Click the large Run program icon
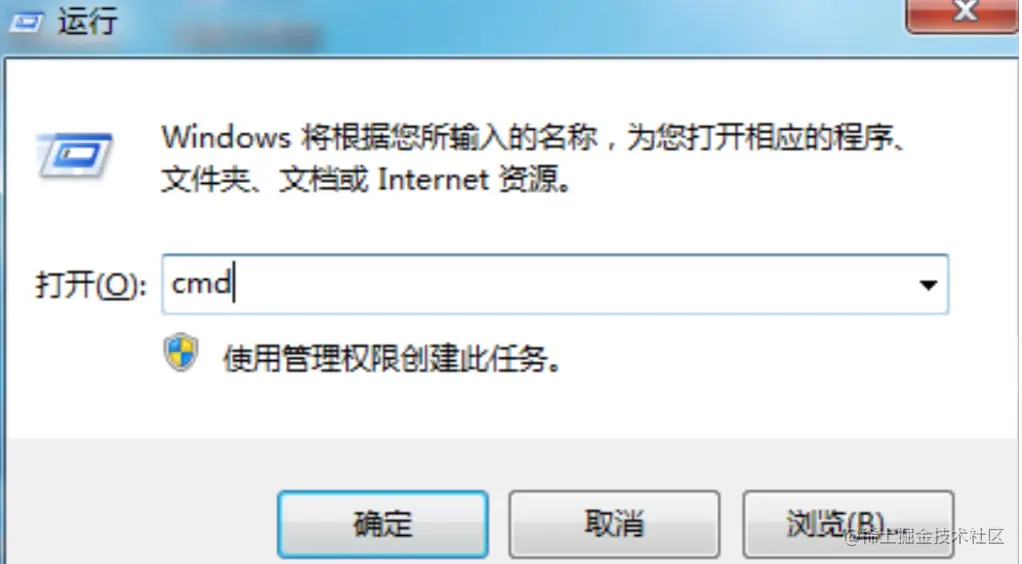Screen dimensions: 1022x564 (x=75, y=155)
